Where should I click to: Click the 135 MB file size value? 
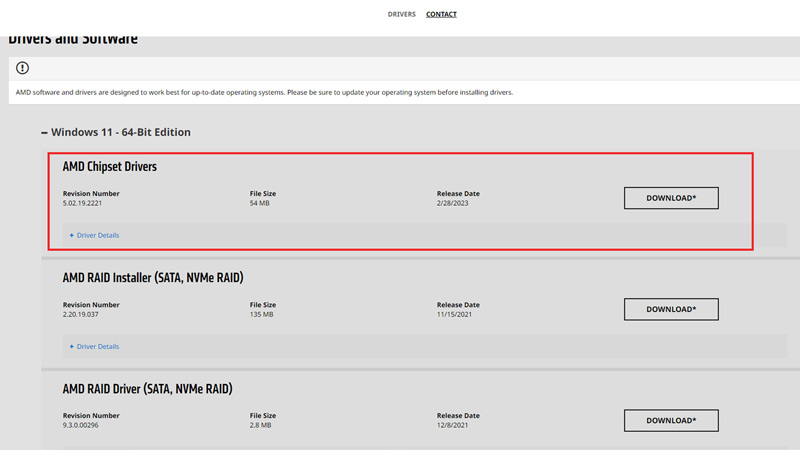(x=262, y=314)
